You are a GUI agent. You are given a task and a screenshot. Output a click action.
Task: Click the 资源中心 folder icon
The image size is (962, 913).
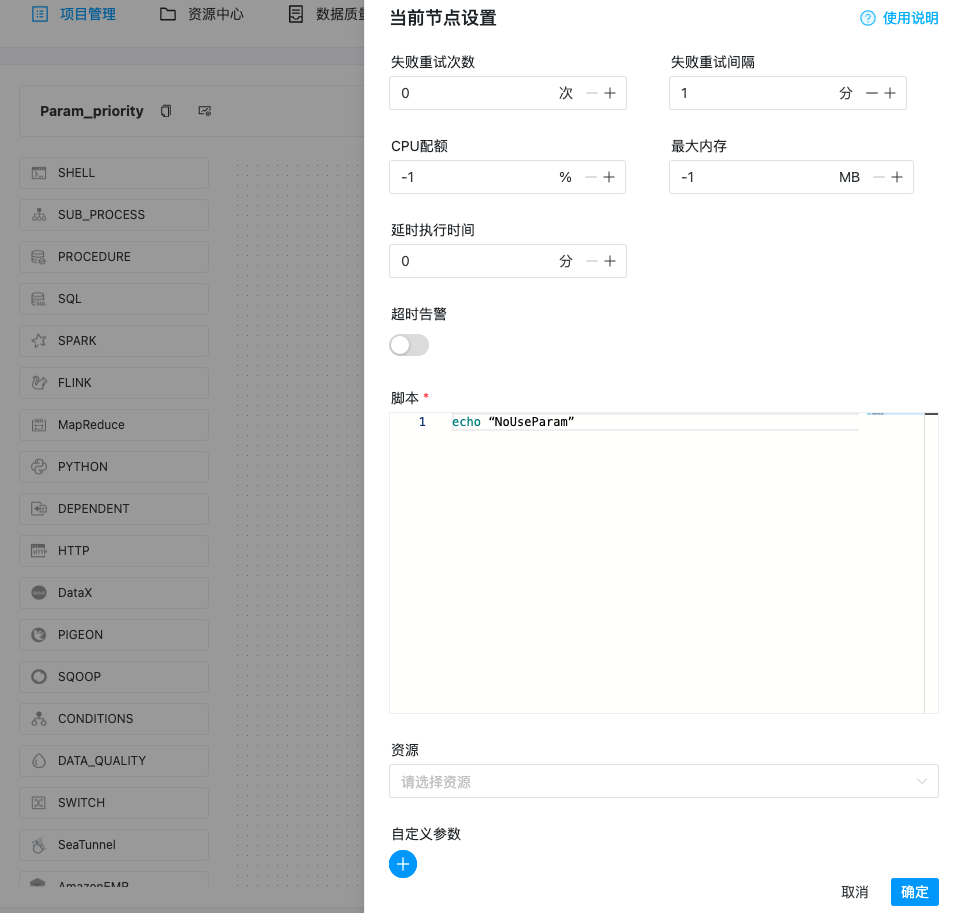coord(167,14)
